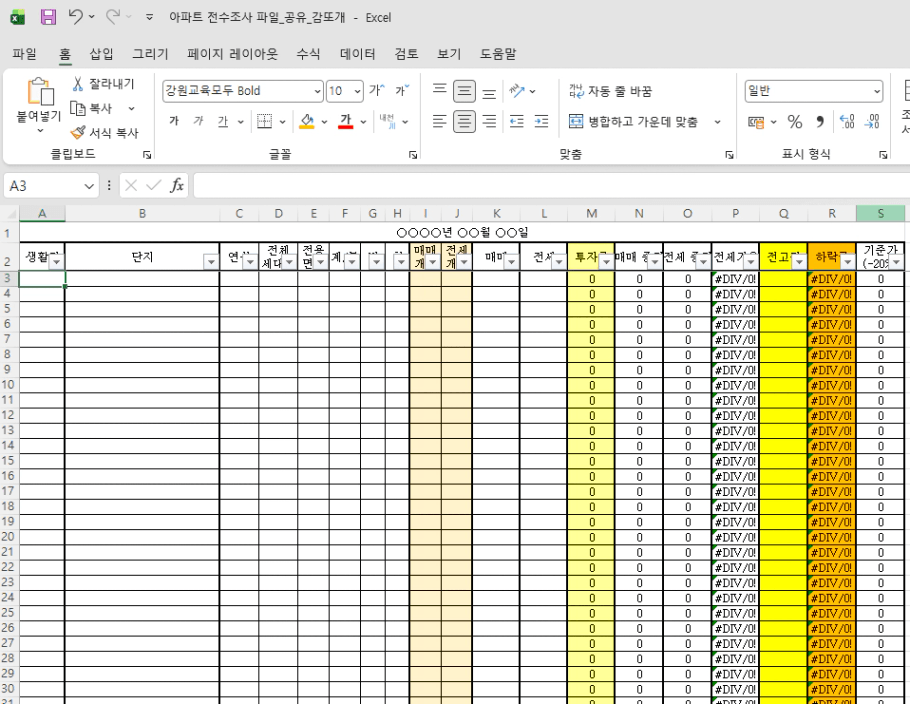Screen dimensions: 910x704
Task: Expand the number format dropdown showing 일반
Action: coord(878,91)
